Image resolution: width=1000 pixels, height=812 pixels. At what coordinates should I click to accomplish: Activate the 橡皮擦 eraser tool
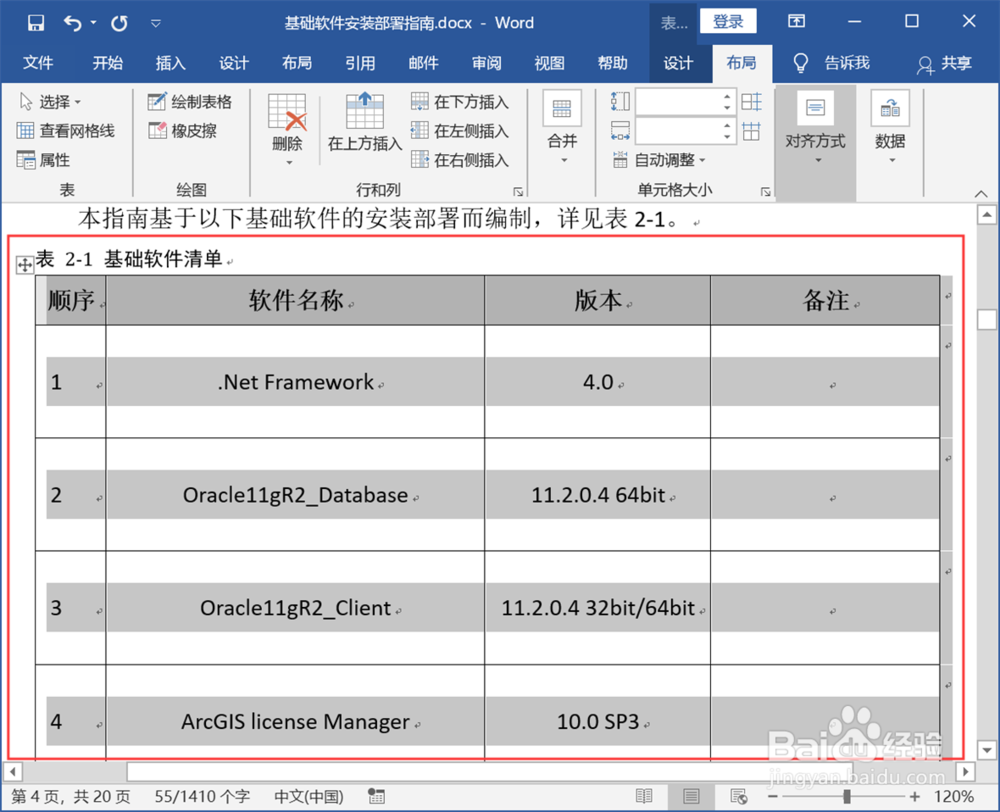[x=182, y=131]
